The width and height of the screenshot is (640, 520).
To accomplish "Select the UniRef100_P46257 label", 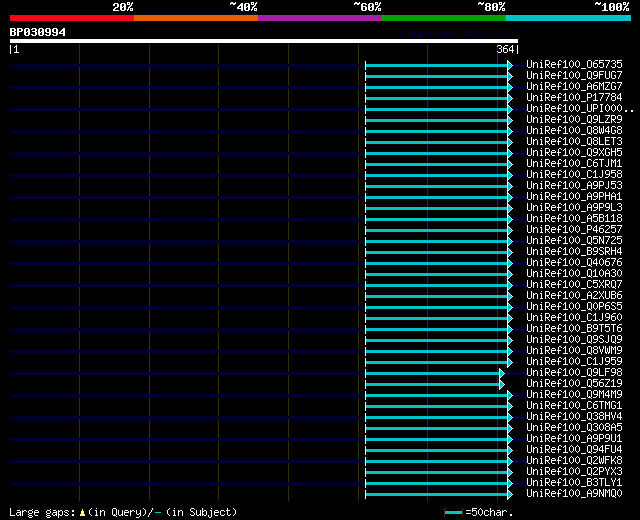I will 574,229.
